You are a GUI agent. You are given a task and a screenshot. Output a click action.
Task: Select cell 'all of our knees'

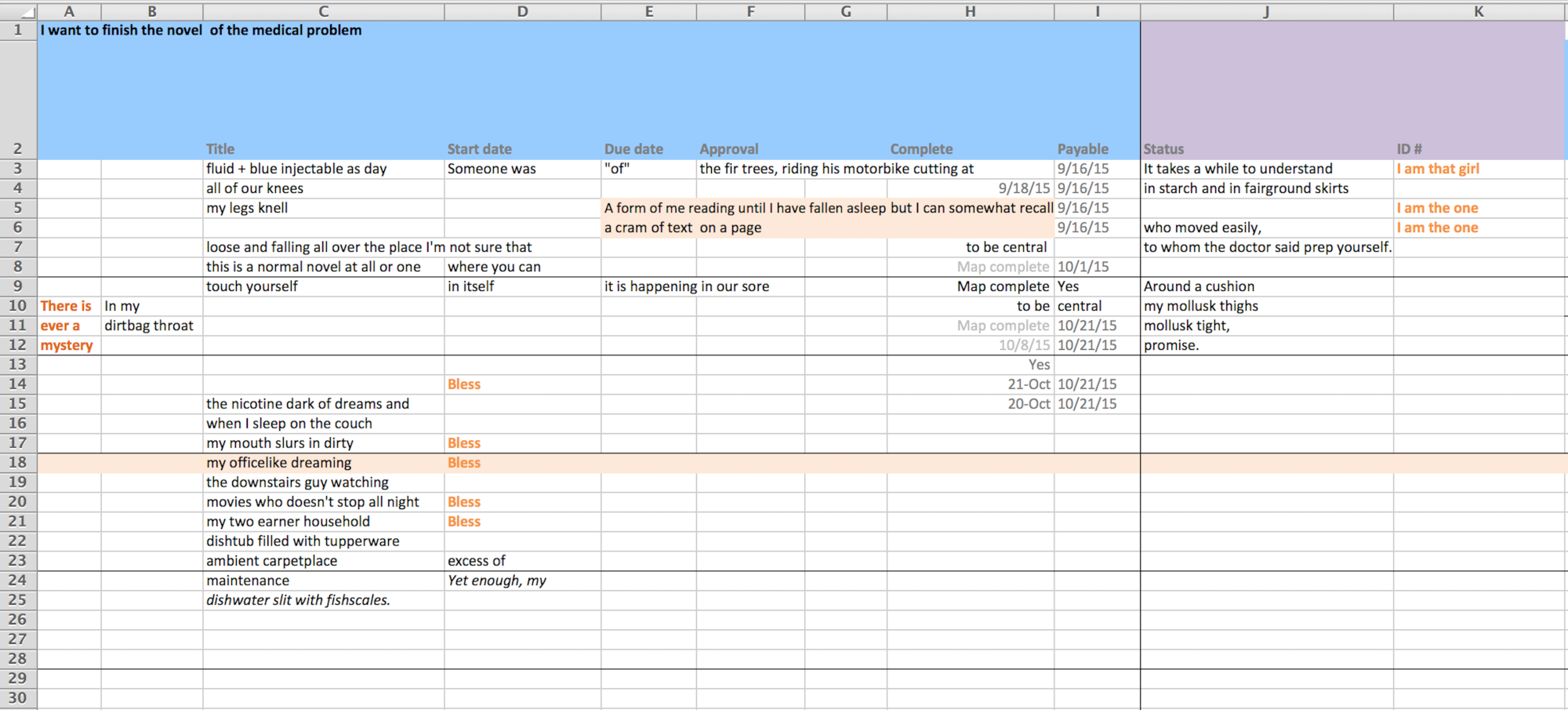point(324,188)
